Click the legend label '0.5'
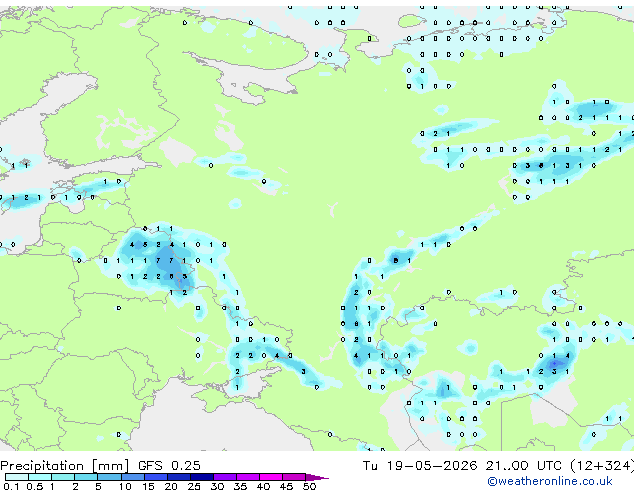634x490 pixels. pos(35,486)
